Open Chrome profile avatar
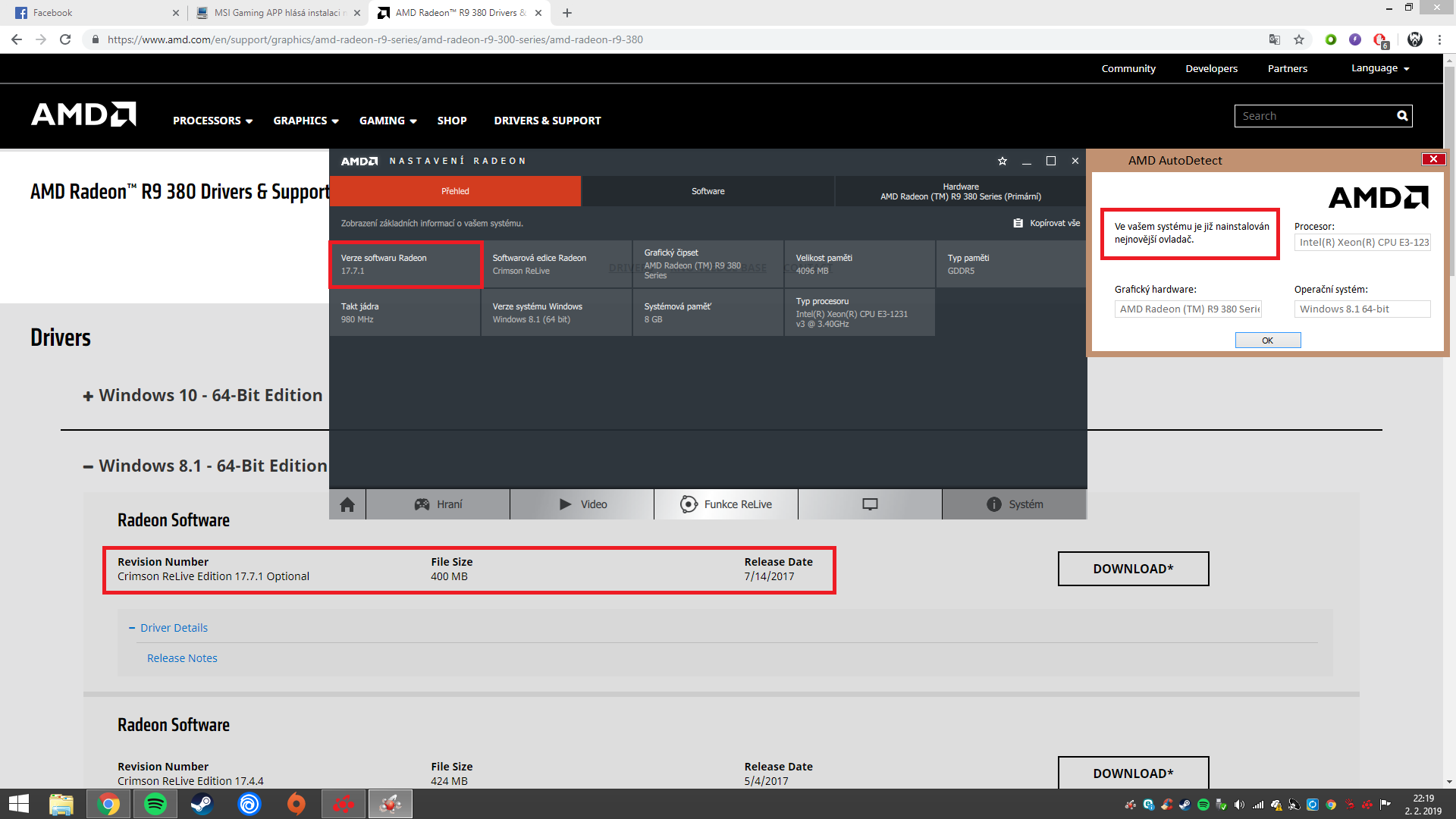Viewport: 1456px width, 819px height. coord(1415,39)
